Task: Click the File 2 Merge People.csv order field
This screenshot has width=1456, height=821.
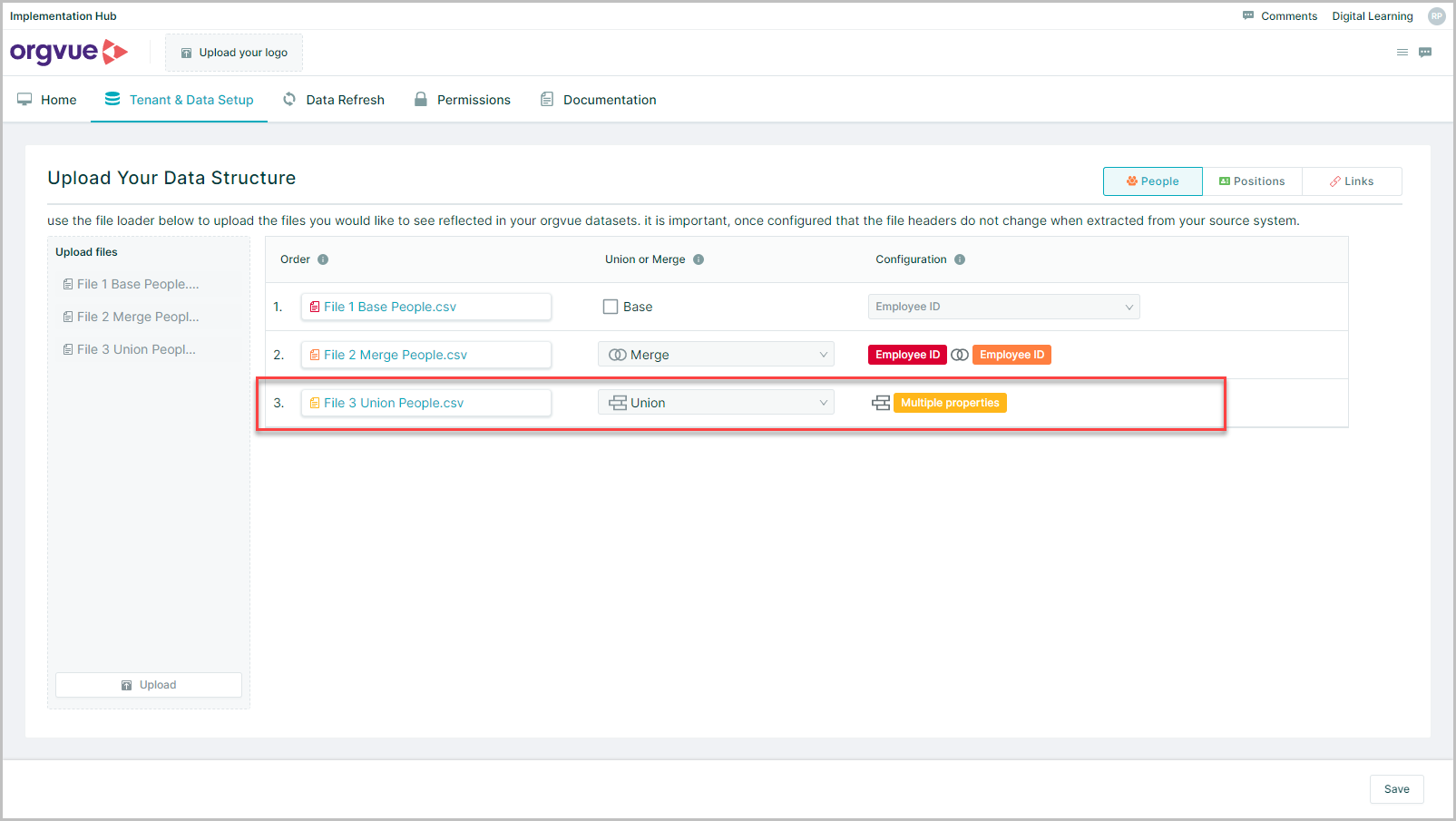Action: click(426, 355)
